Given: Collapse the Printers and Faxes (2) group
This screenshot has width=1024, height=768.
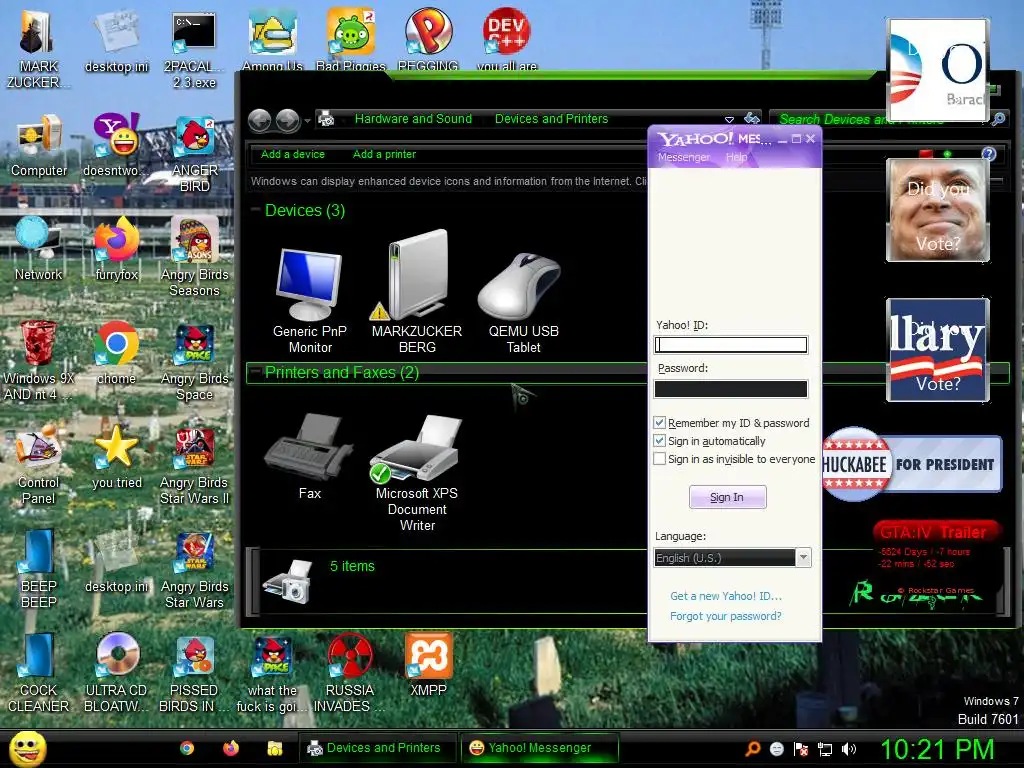Looking at the screenshot, I should coord(255,371).
